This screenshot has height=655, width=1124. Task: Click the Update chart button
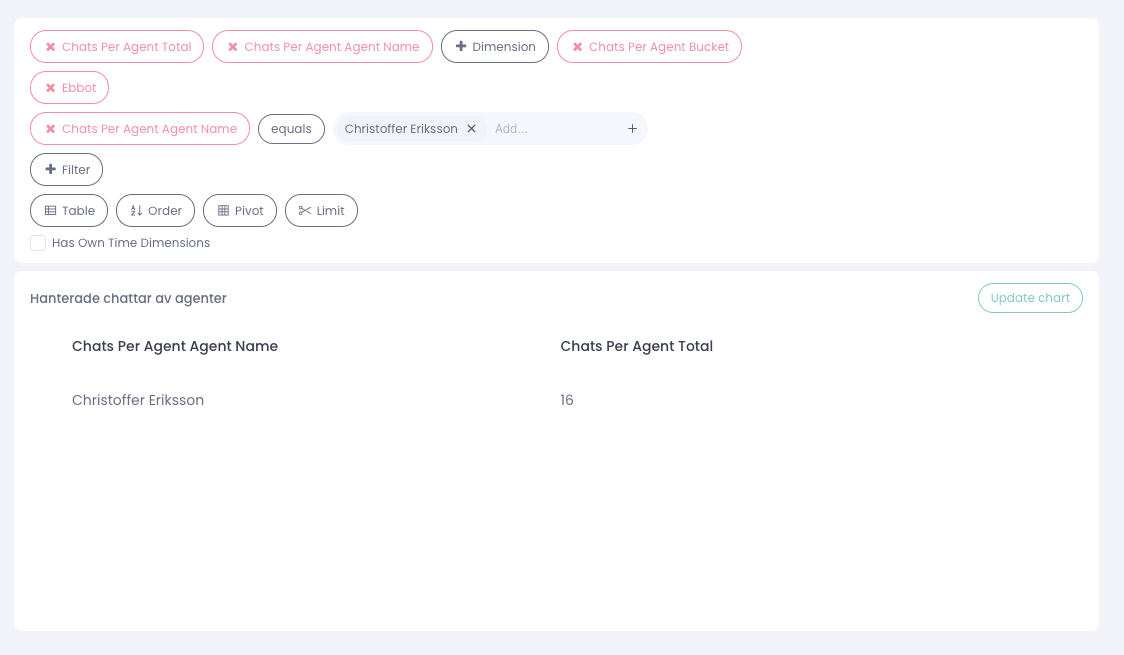pos(1030,298)
